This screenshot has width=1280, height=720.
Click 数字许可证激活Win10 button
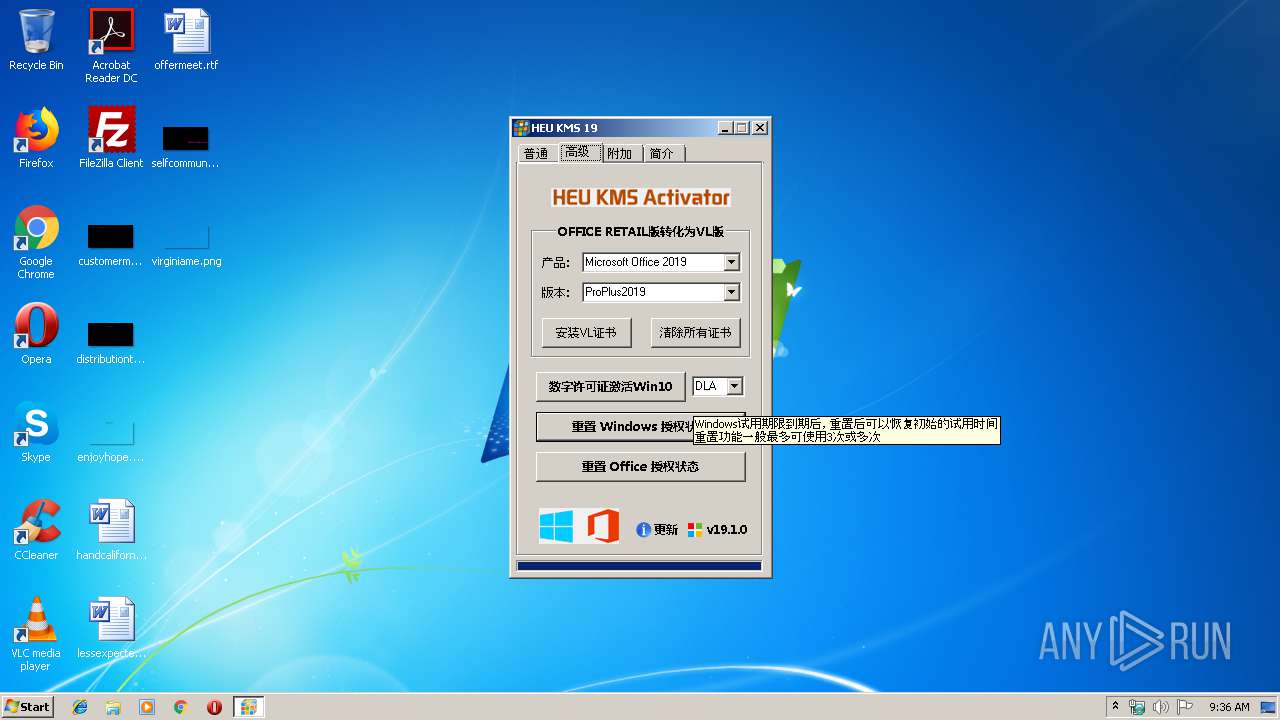610,386
